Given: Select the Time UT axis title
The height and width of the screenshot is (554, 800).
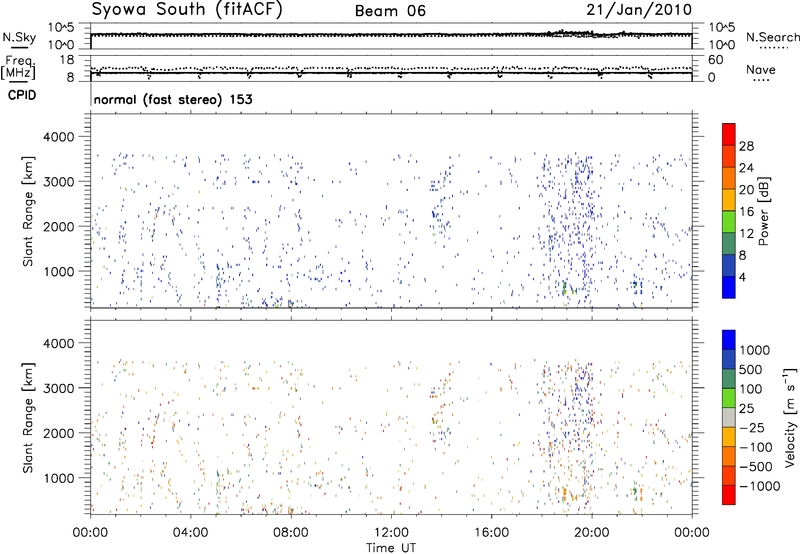Looking at the screenshot, I should (x=391, y=548).
